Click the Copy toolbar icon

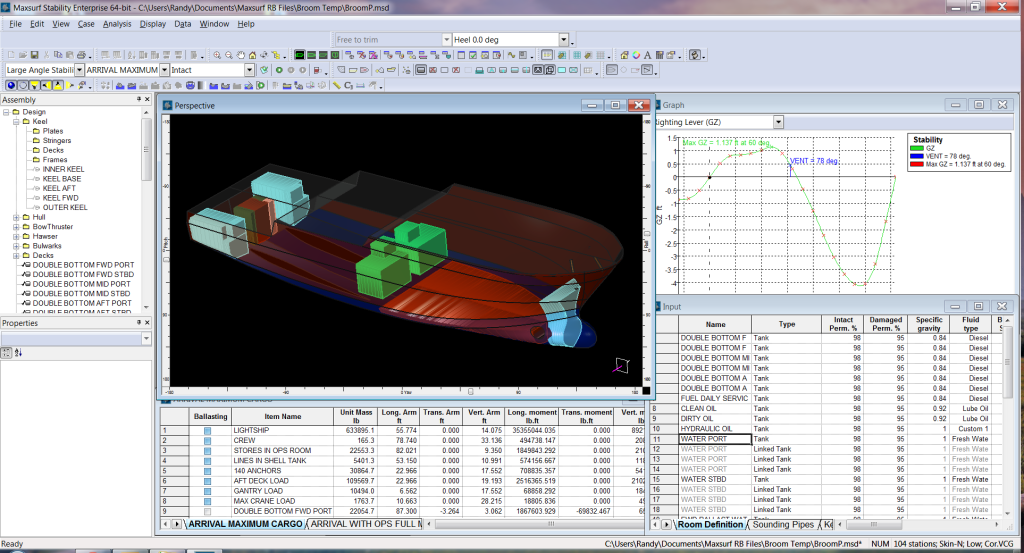58,55
